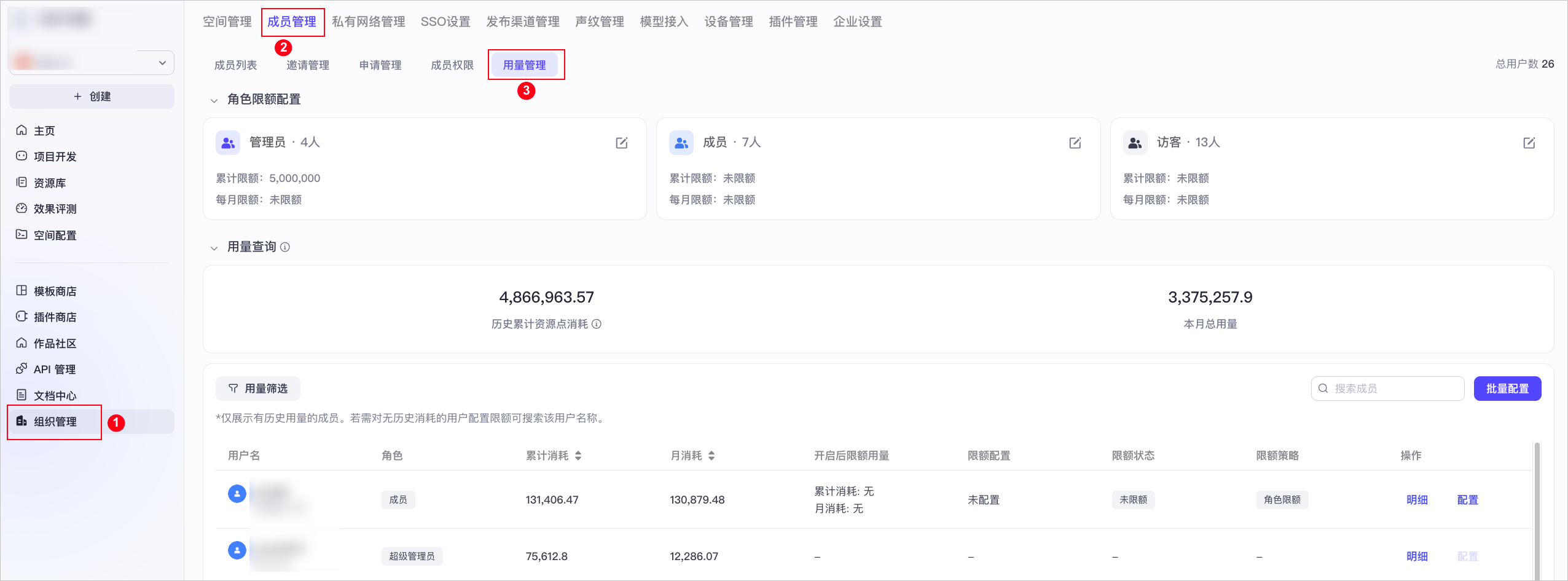Click the table's vertical scrollbar

[1537, 510]
